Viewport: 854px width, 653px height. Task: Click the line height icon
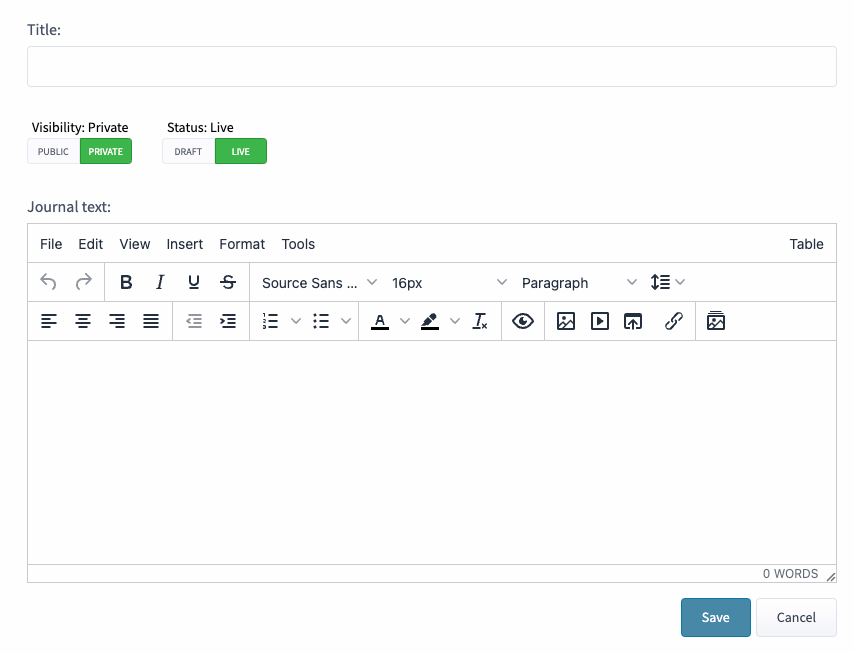click(x=661, y=282)
